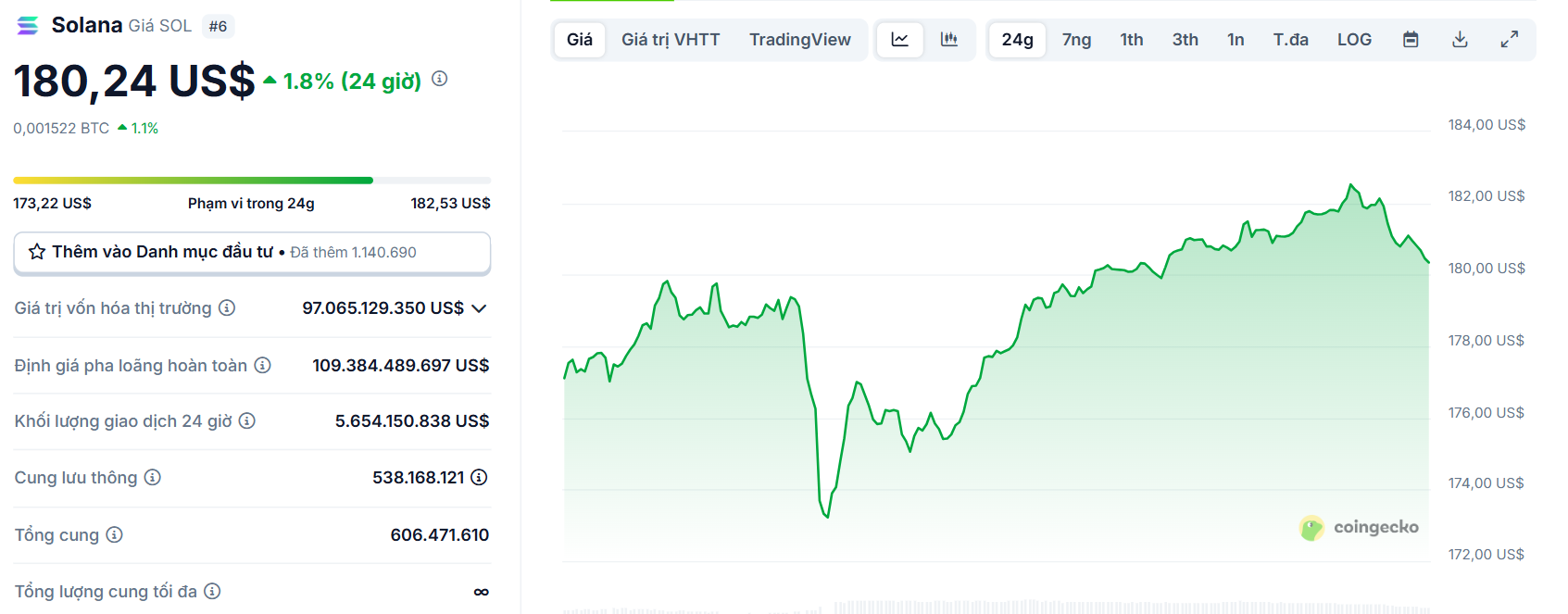Click the 182,53 US$ high value

click(x=451, y=203)
